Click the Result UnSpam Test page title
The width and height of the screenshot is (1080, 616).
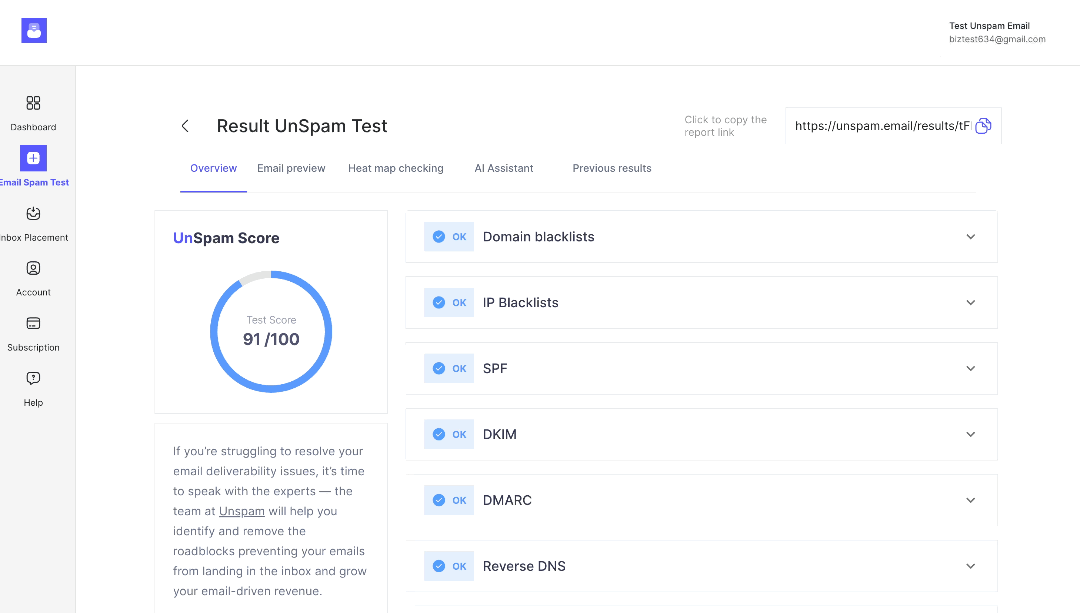[302, 125]
